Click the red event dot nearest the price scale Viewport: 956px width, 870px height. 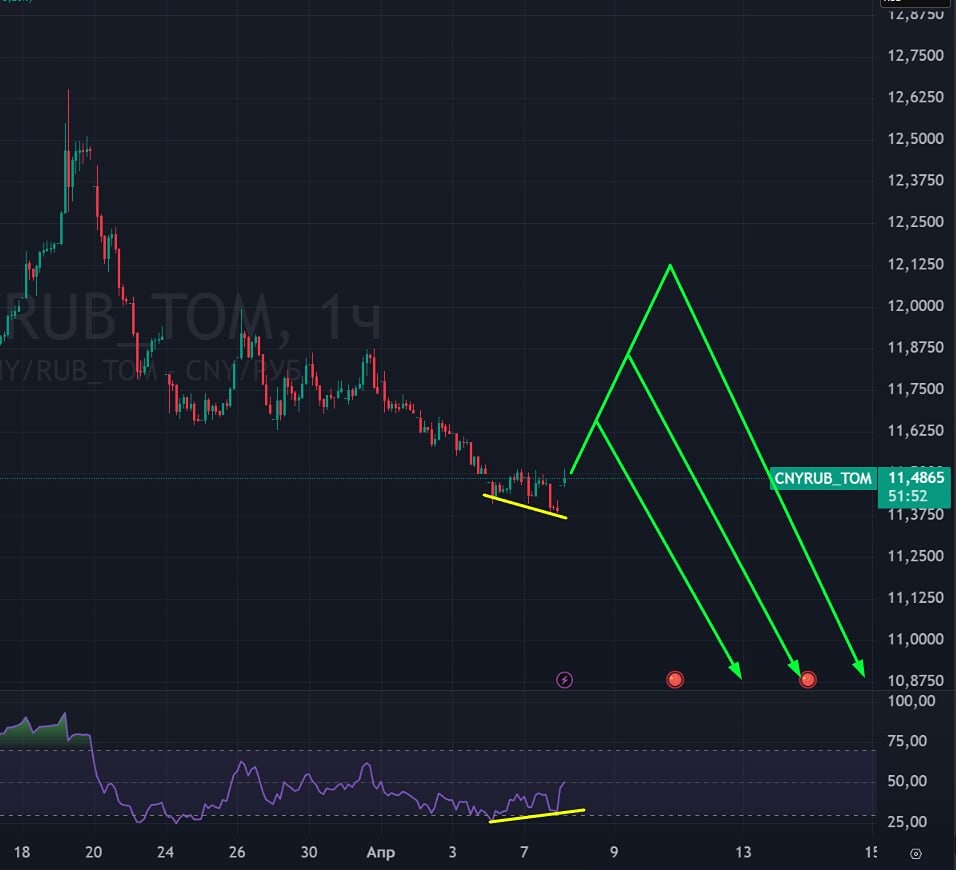(806, 679)
